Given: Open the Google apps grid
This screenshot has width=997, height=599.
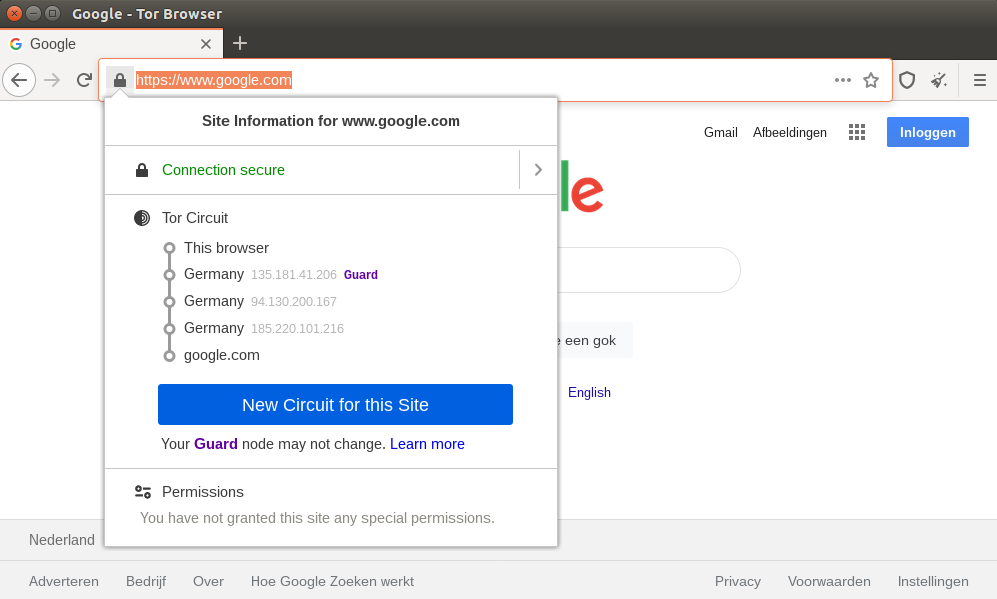Looking at the screenshot, I should [x=857, y=132].
